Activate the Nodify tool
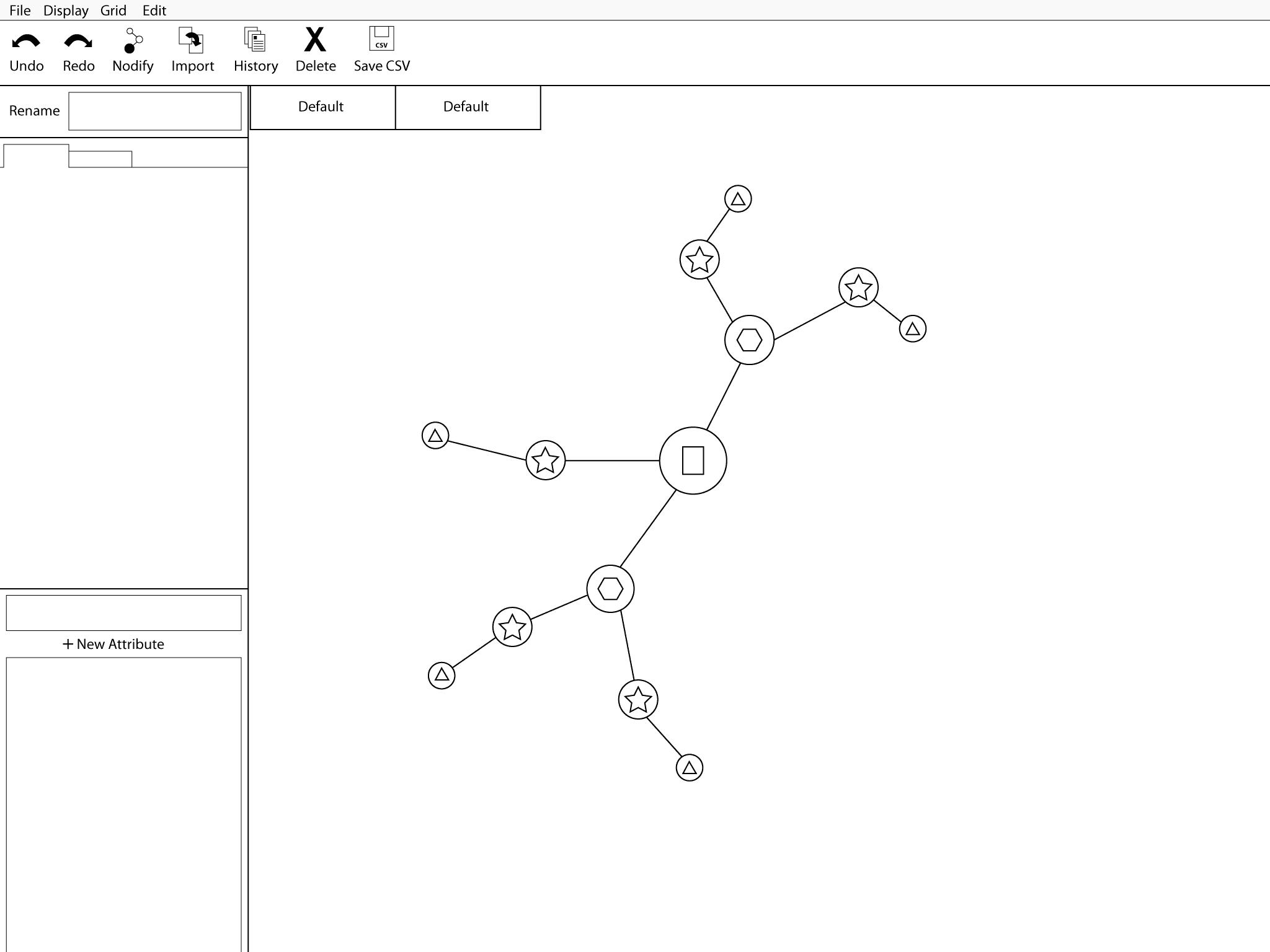Viewport: 1270px width, 952px height. [131, 46]
